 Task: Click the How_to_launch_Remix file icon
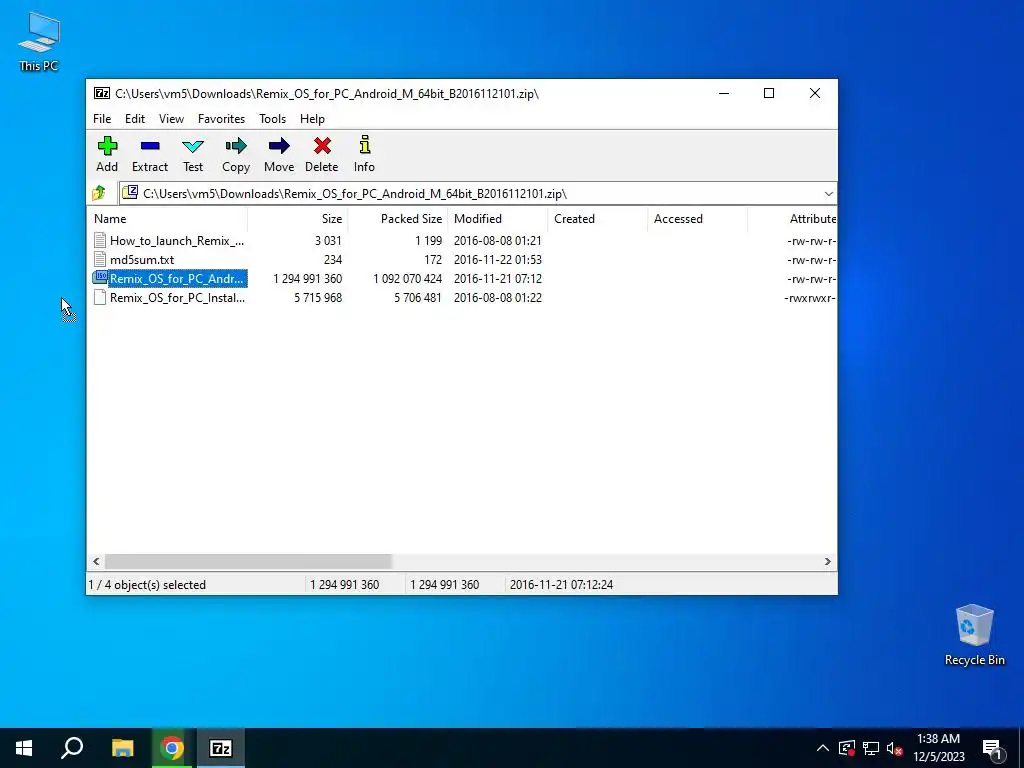click(99, 240)
